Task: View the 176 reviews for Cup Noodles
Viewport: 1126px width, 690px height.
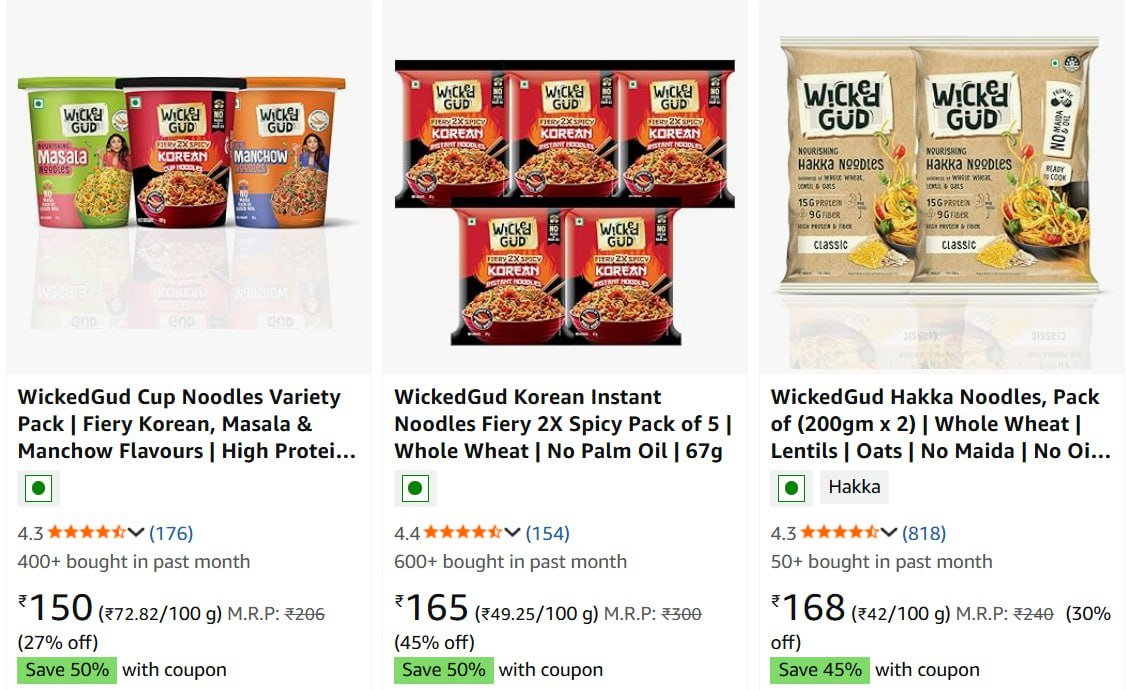Action: [x=171, y=533]
